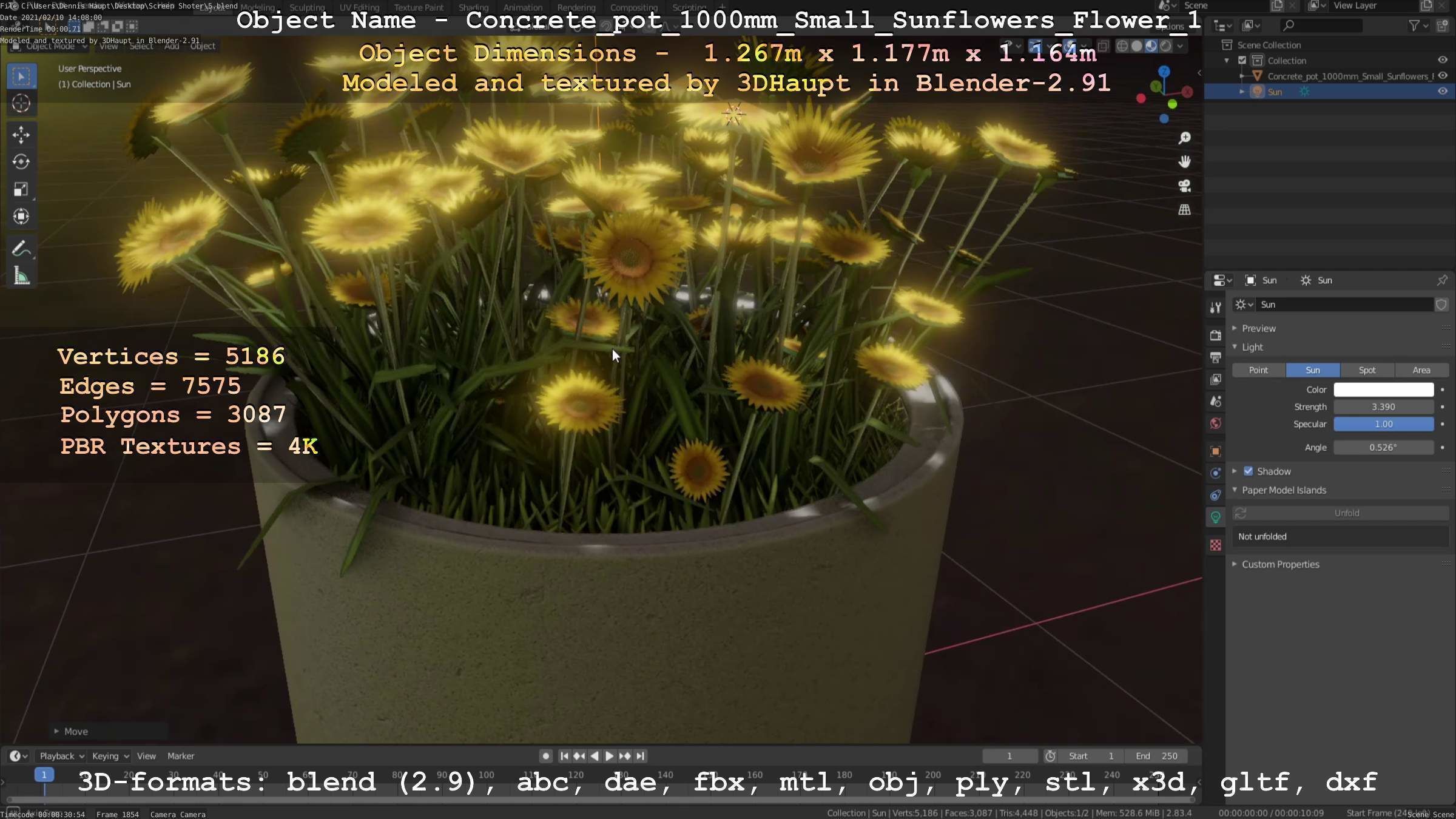This screenshot has height=819, width=1456.
Task: Set light type to Area
Action: click(x=1421, y=370)
